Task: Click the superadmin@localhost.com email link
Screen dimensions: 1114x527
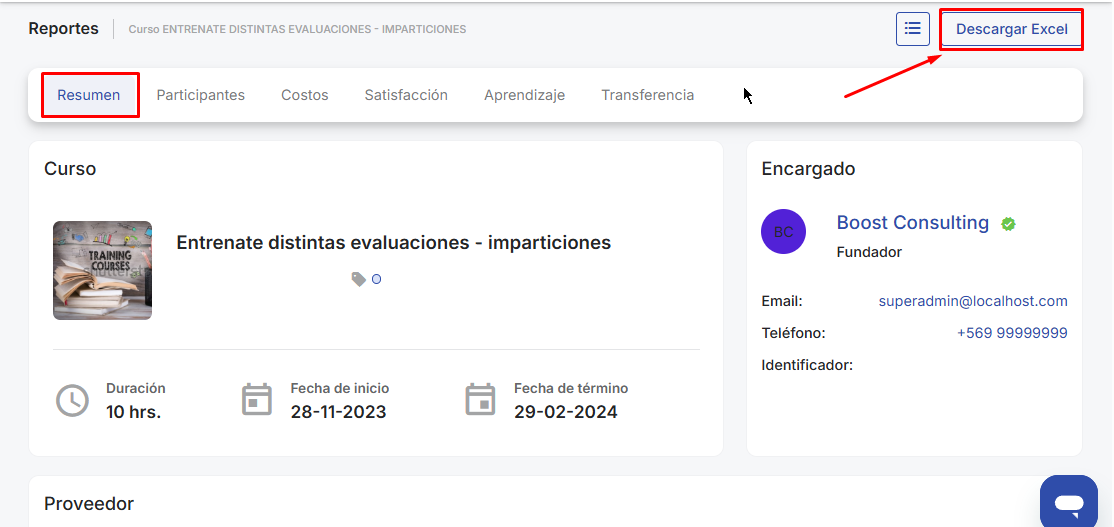Action: 973,301
